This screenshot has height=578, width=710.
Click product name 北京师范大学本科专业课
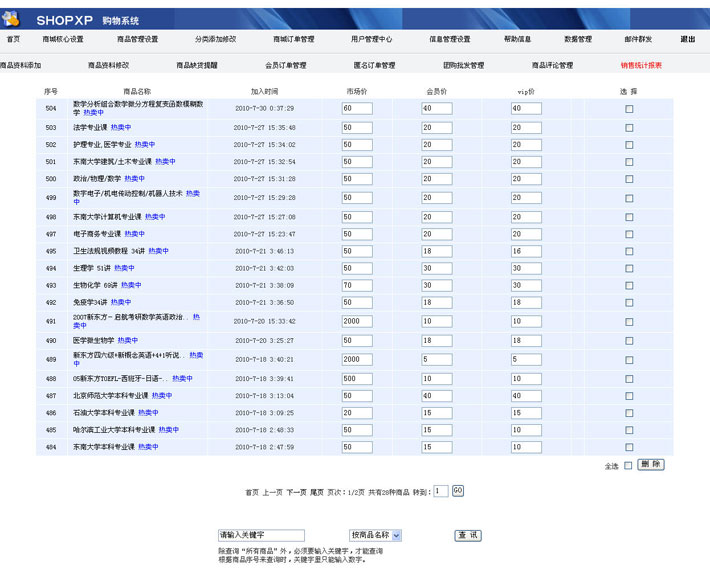(x=110, y=395)
